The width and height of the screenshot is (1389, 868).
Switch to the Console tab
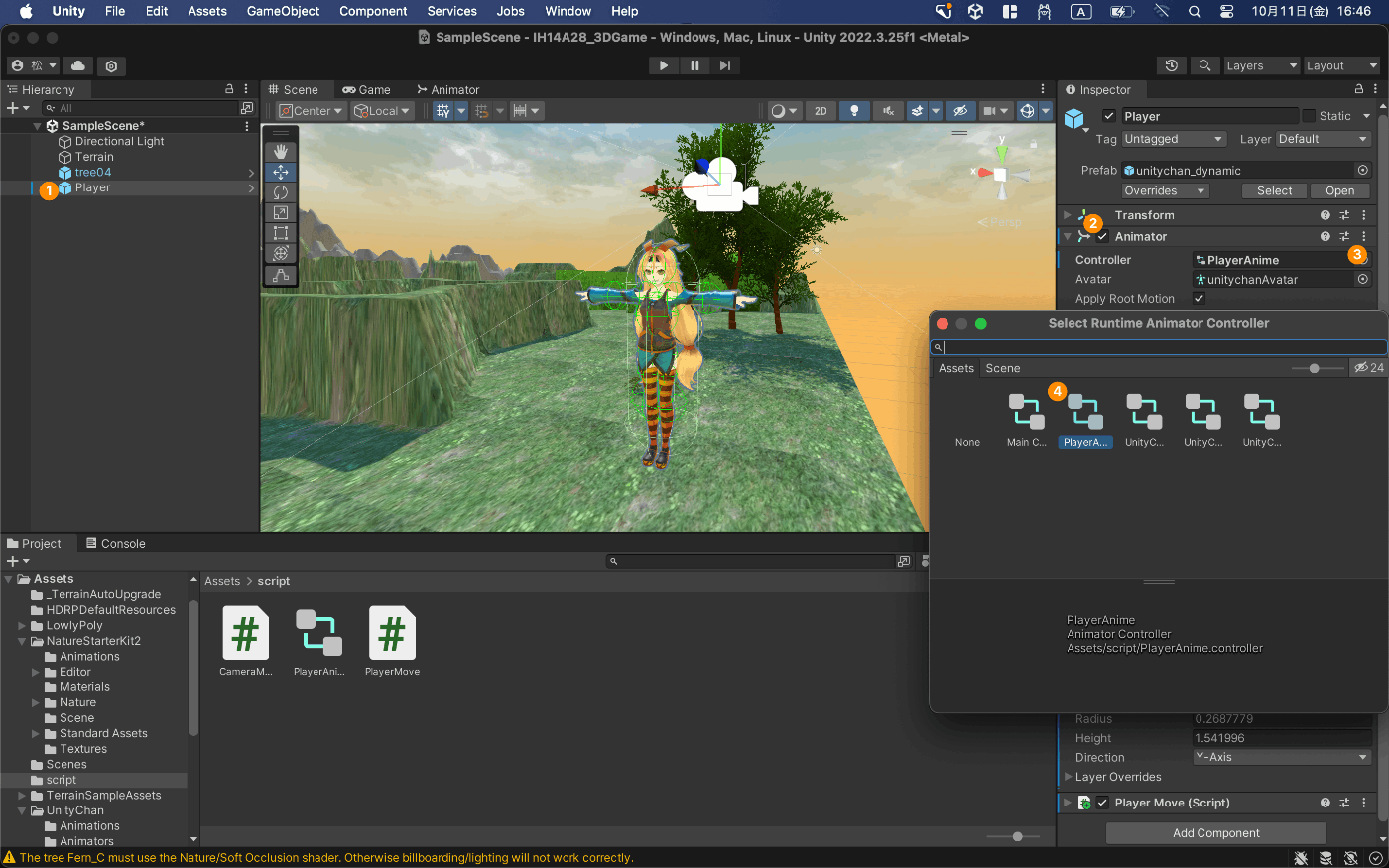pyautogui.click(x=115, y=543)
